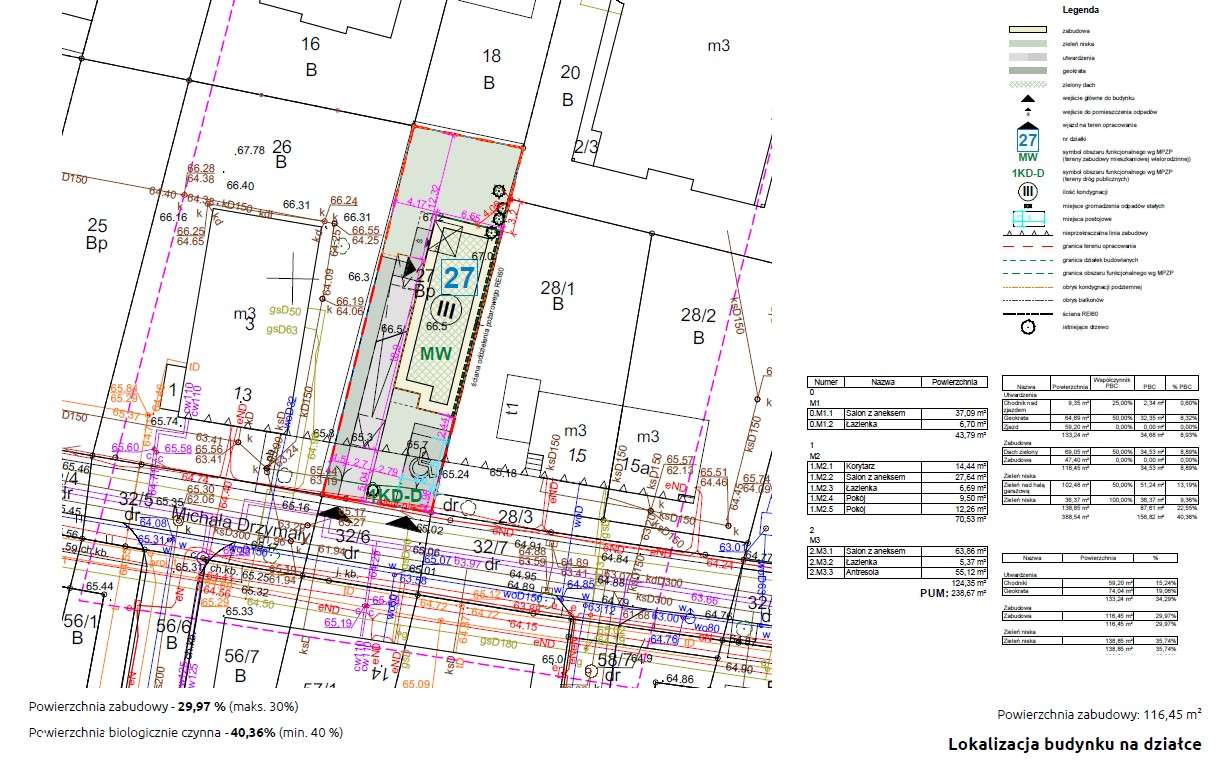Viewport: 1216px width, 773px height.
Task: Select the Lokalizacja budynku na działce title
Action: [x=1075, y=745]
